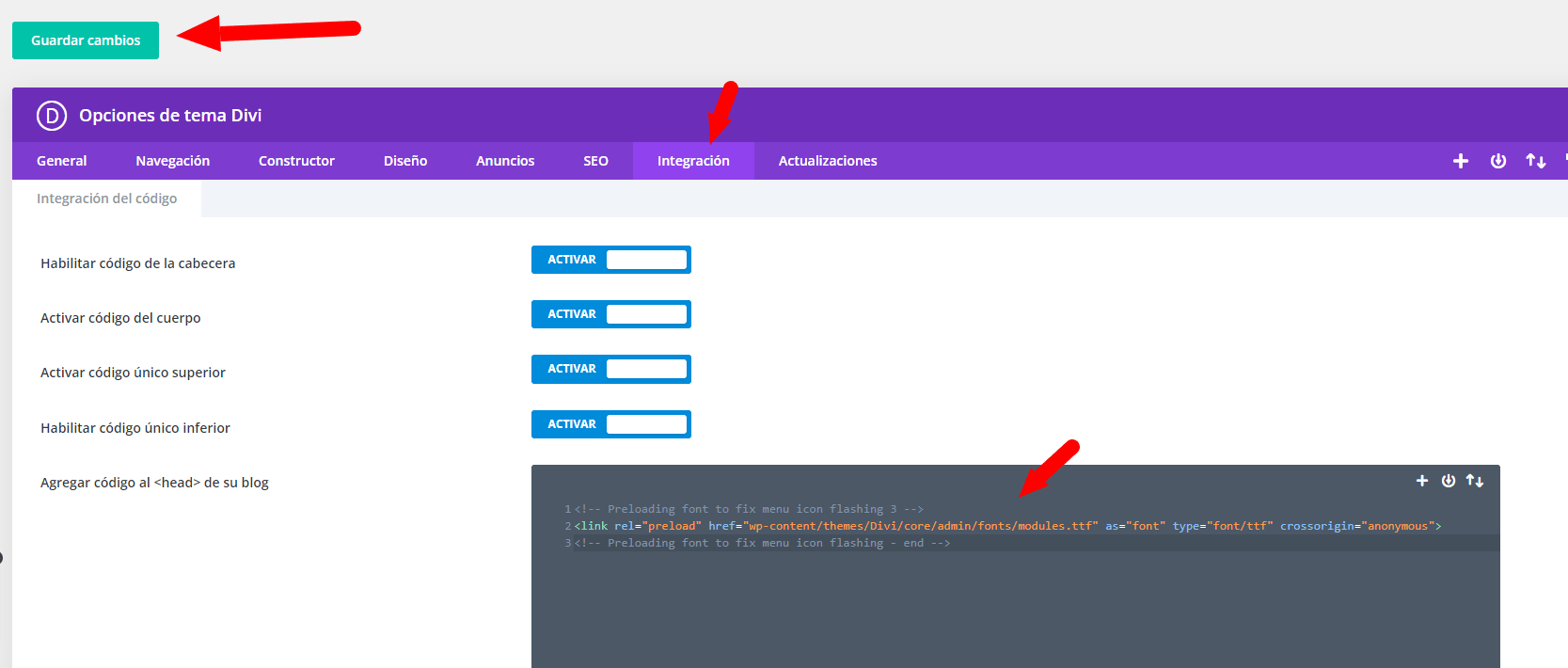
Task: Click code line 3 ending comment
Action: pos(762,543)
